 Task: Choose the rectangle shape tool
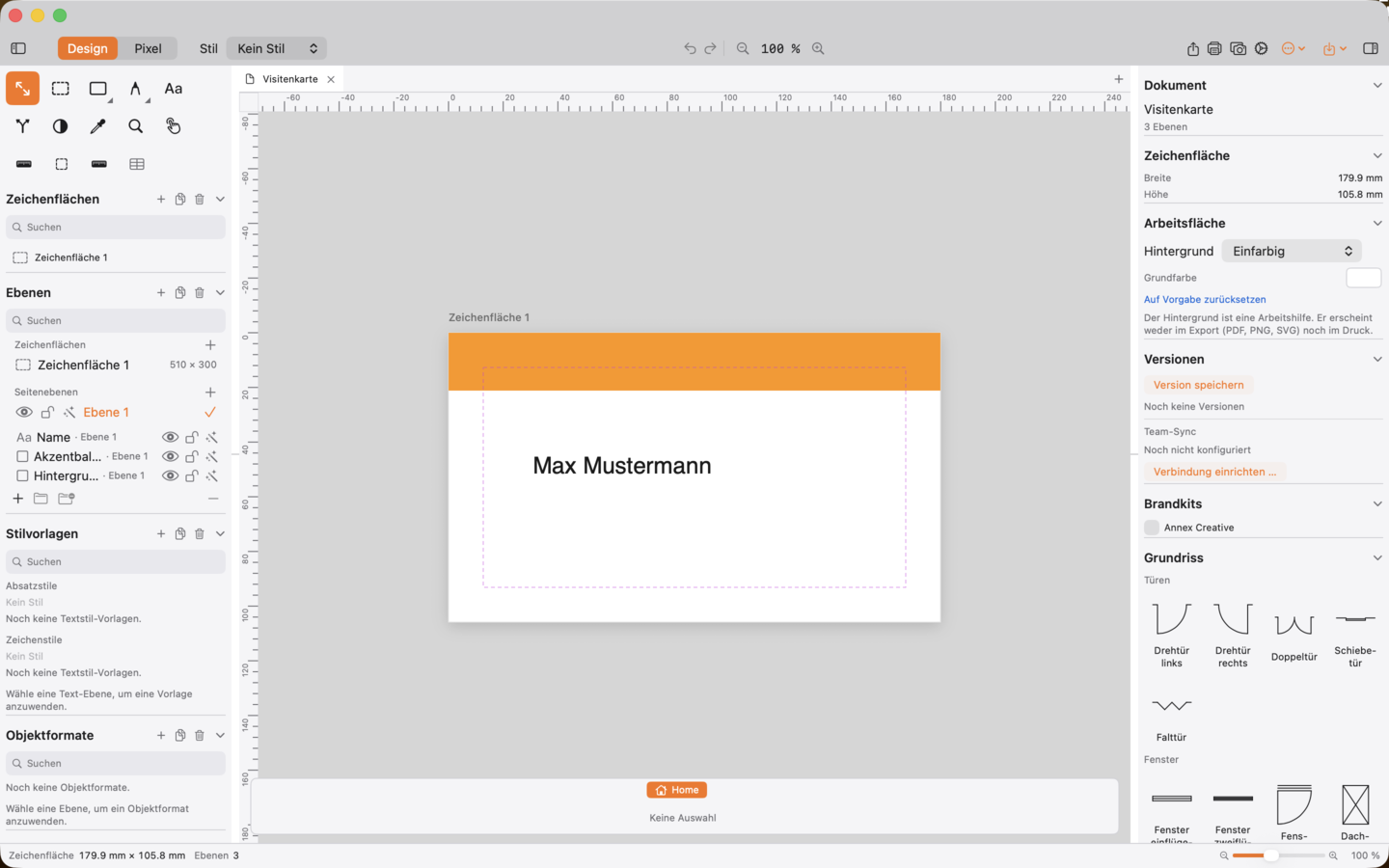tap(98, 89)
